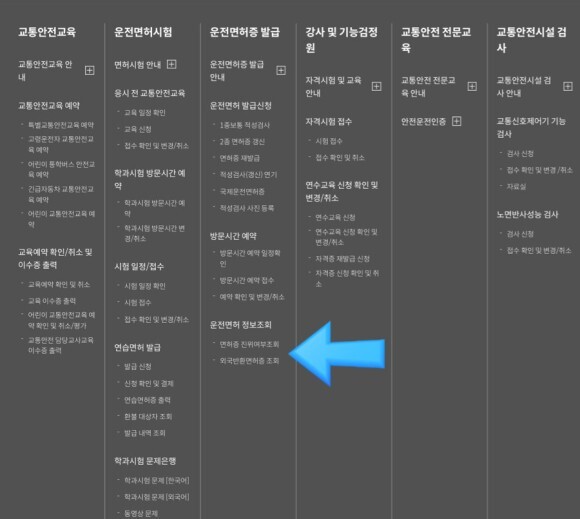Screen dimensions: 580x519
Task: Click 운전면허 정보조회 section title
Action: tap(240, 325)
